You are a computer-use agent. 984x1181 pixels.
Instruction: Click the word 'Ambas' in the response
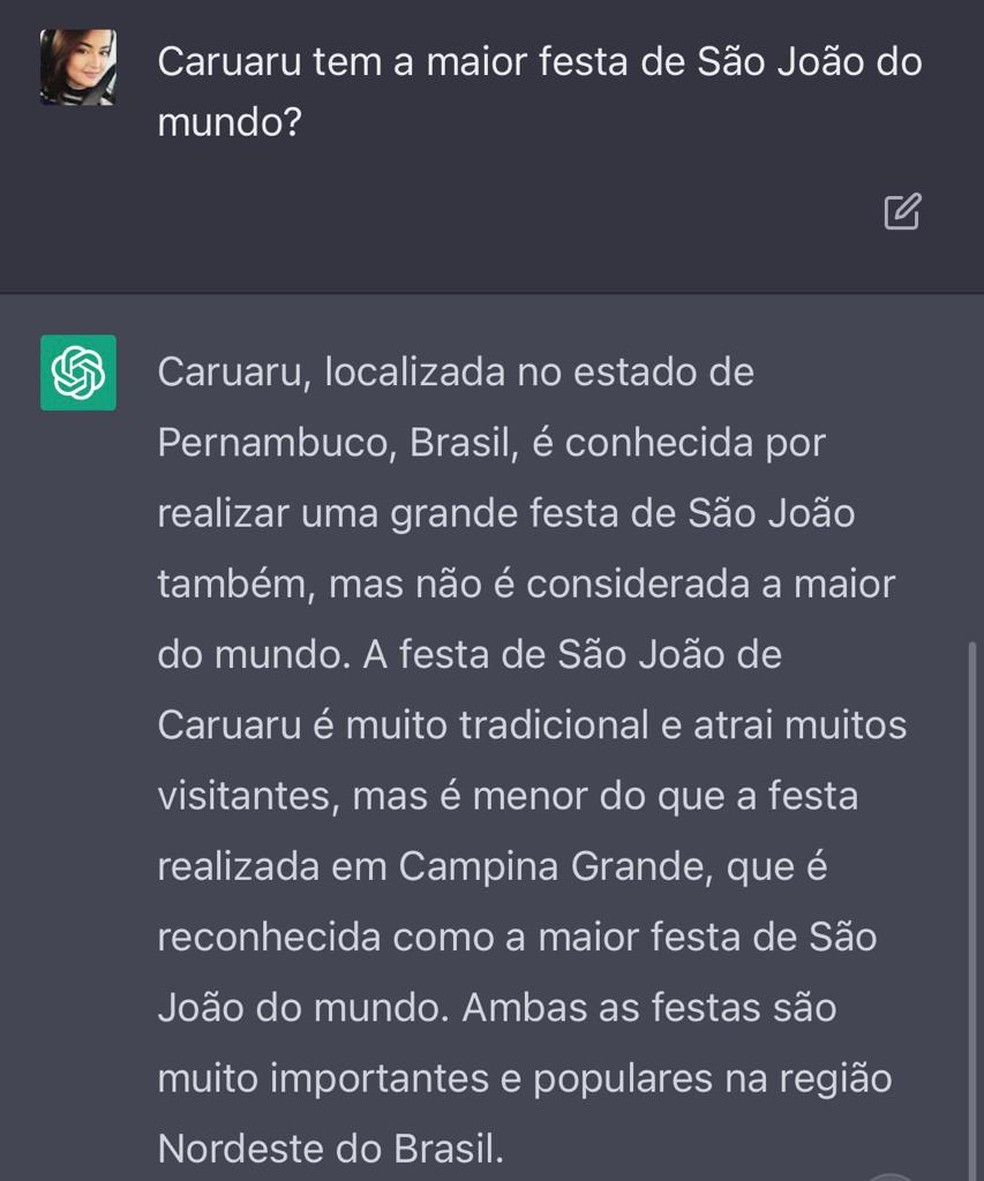tap(520, 1007)
